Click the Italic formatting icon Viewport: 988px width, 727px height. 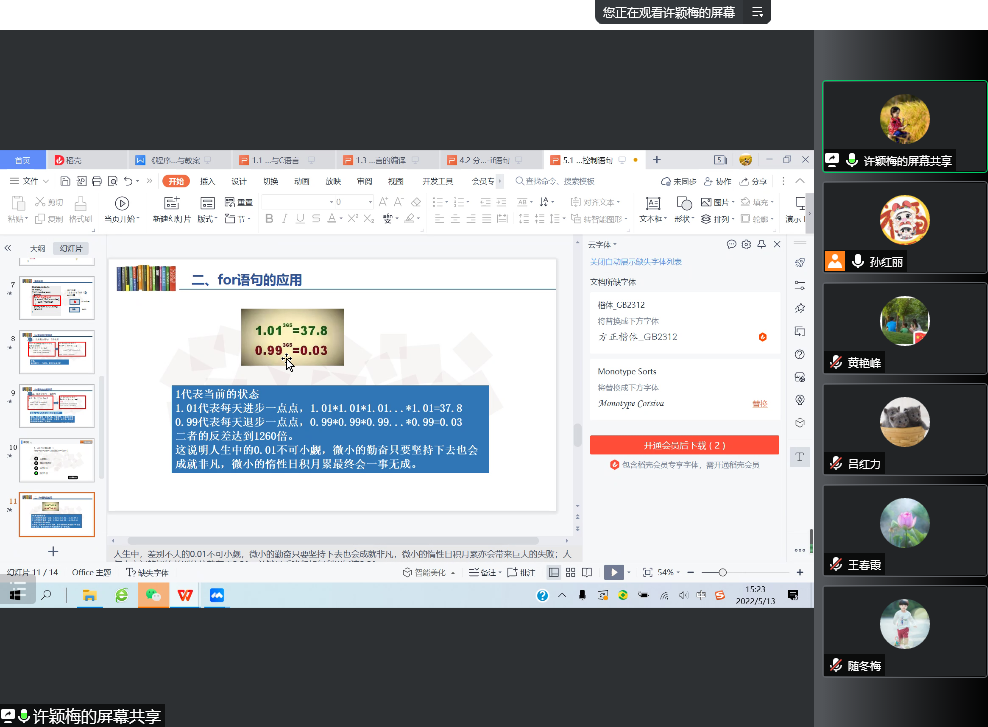[x=285, y=219]
